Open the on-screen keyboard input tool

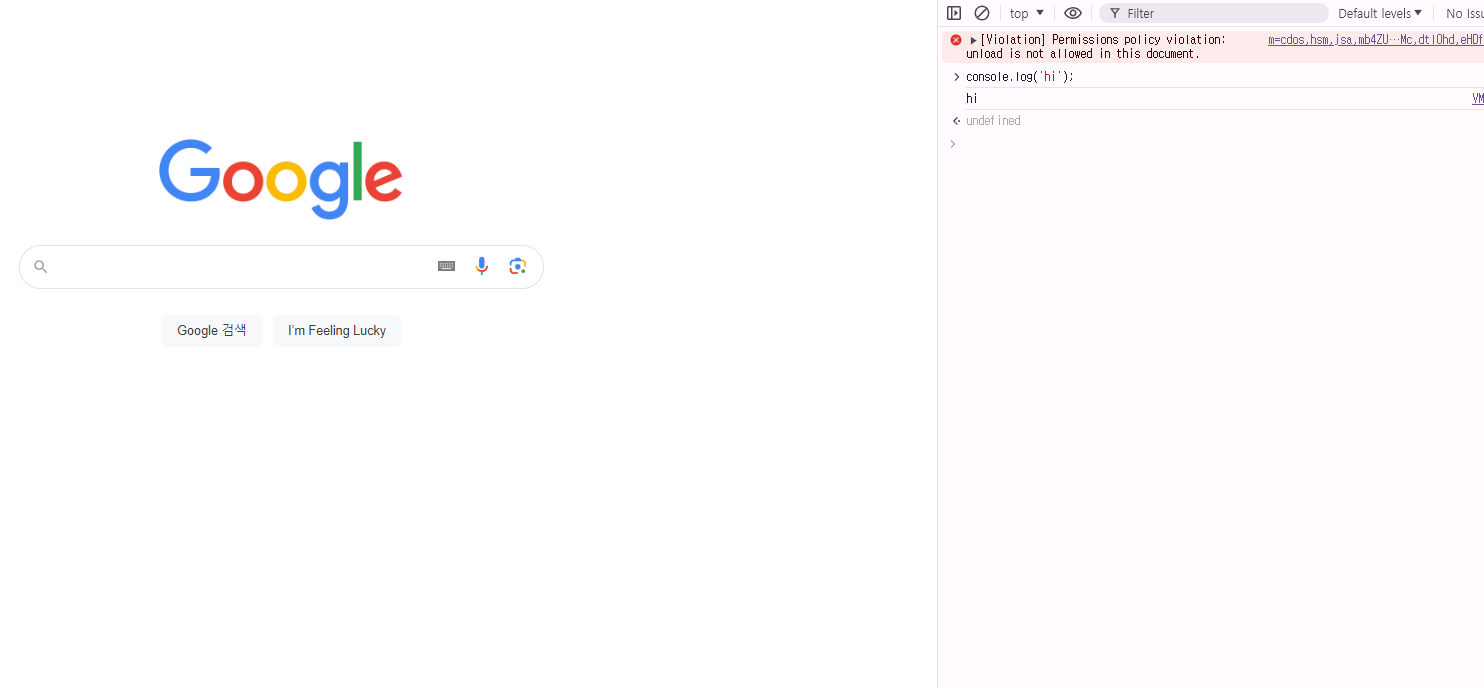click(x=447, y=266)
